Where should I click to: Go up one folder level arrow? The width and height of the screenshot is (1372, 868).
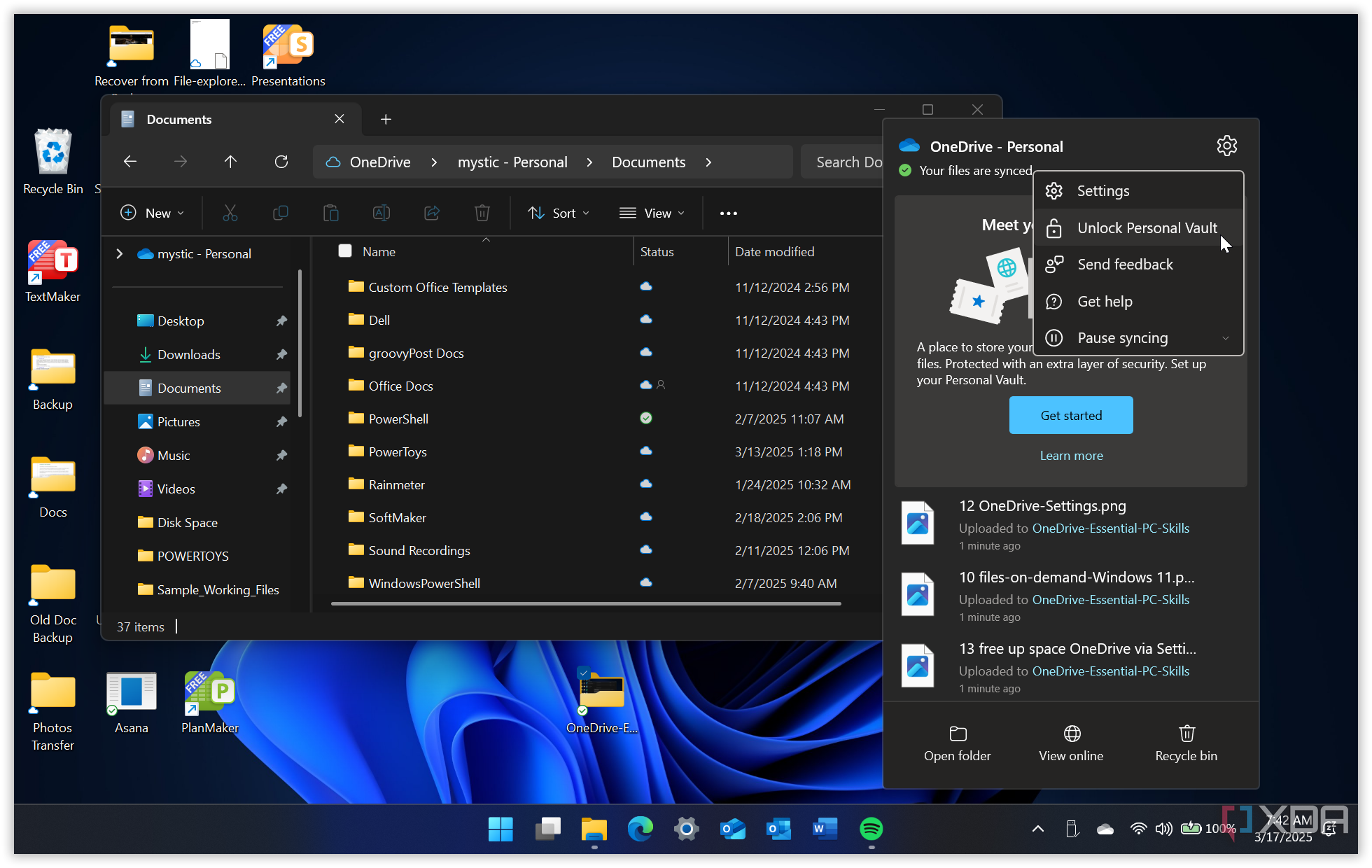click(230, 162)
